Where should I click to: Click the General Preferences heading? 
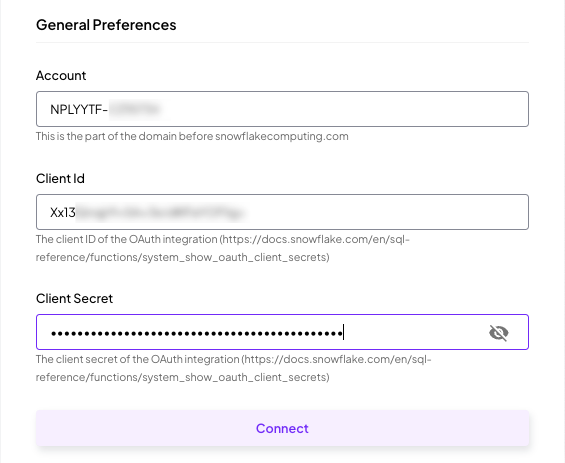(106, 25)
